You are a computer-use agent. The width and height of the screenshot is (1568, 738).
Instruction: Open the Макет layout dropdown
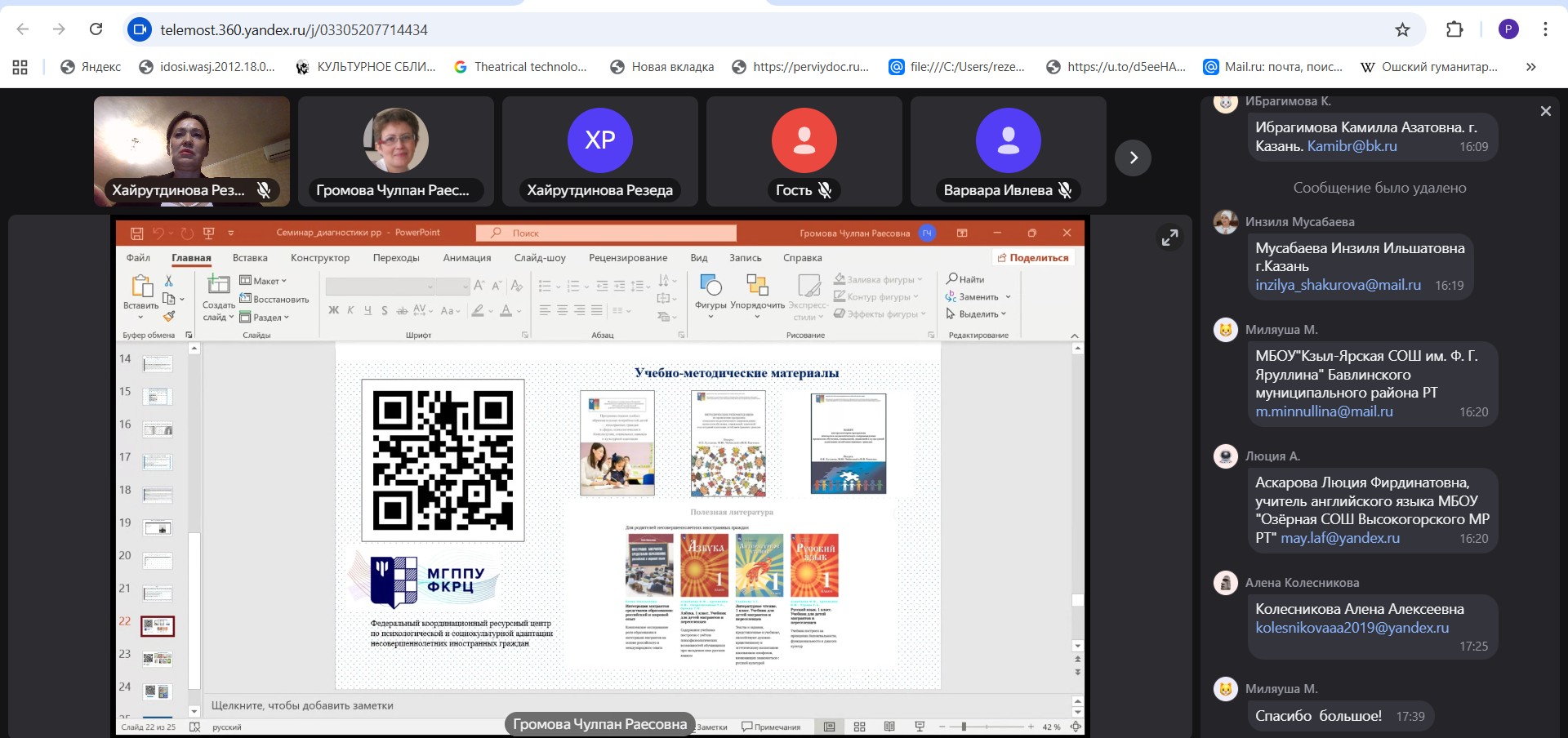(264, 281)
